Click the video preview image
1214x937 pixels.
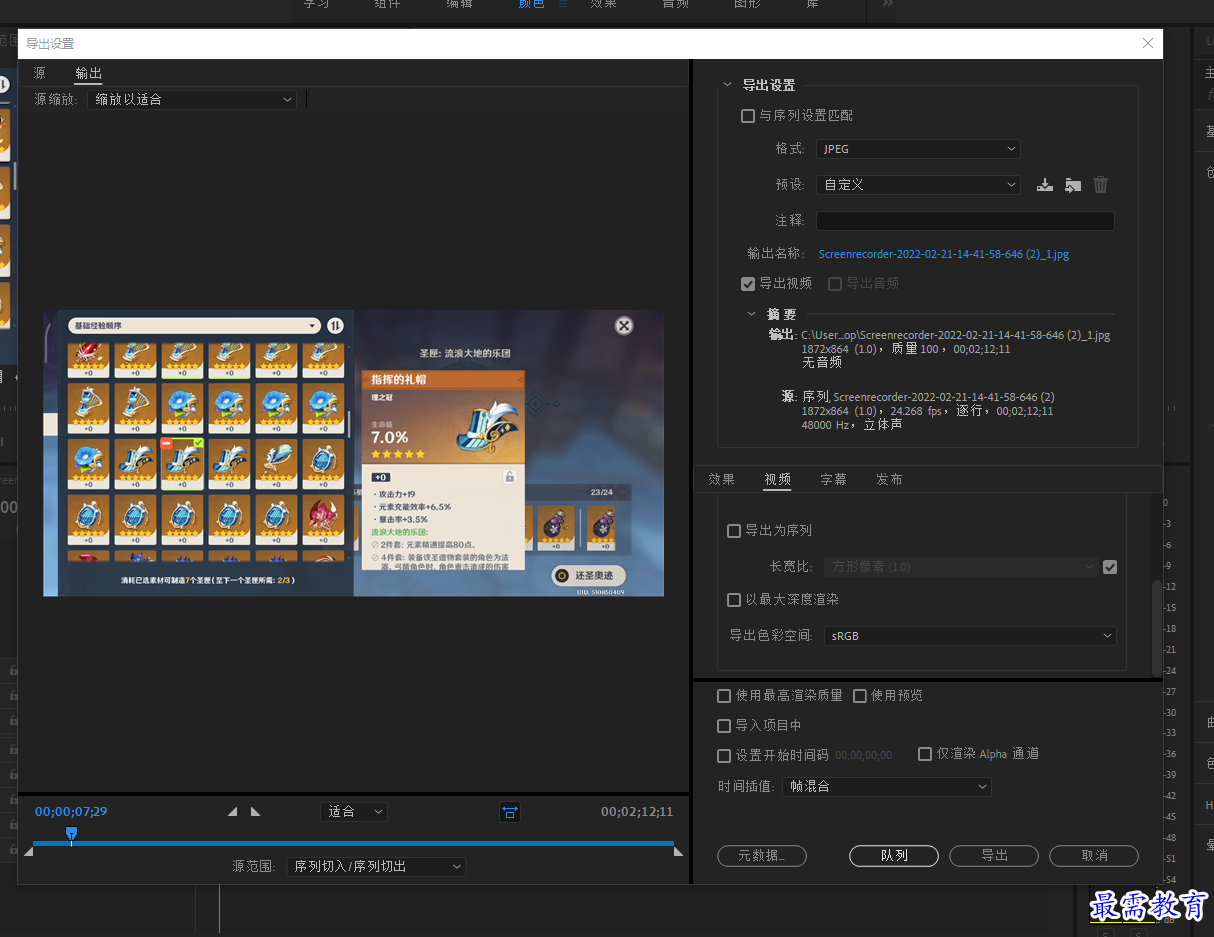[x=353, y=453]
